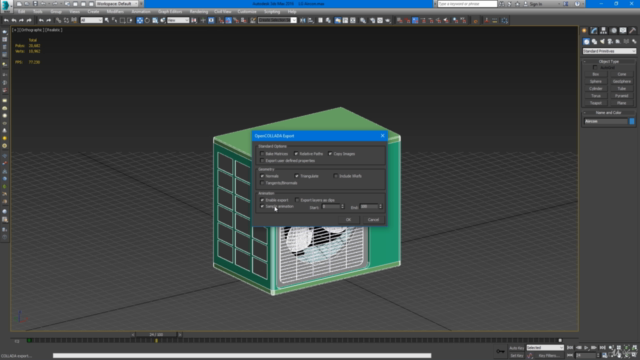Select Cameras category in Create panel
The height and width of the screenshot is (360, 640).
click(x=610, y=42)
